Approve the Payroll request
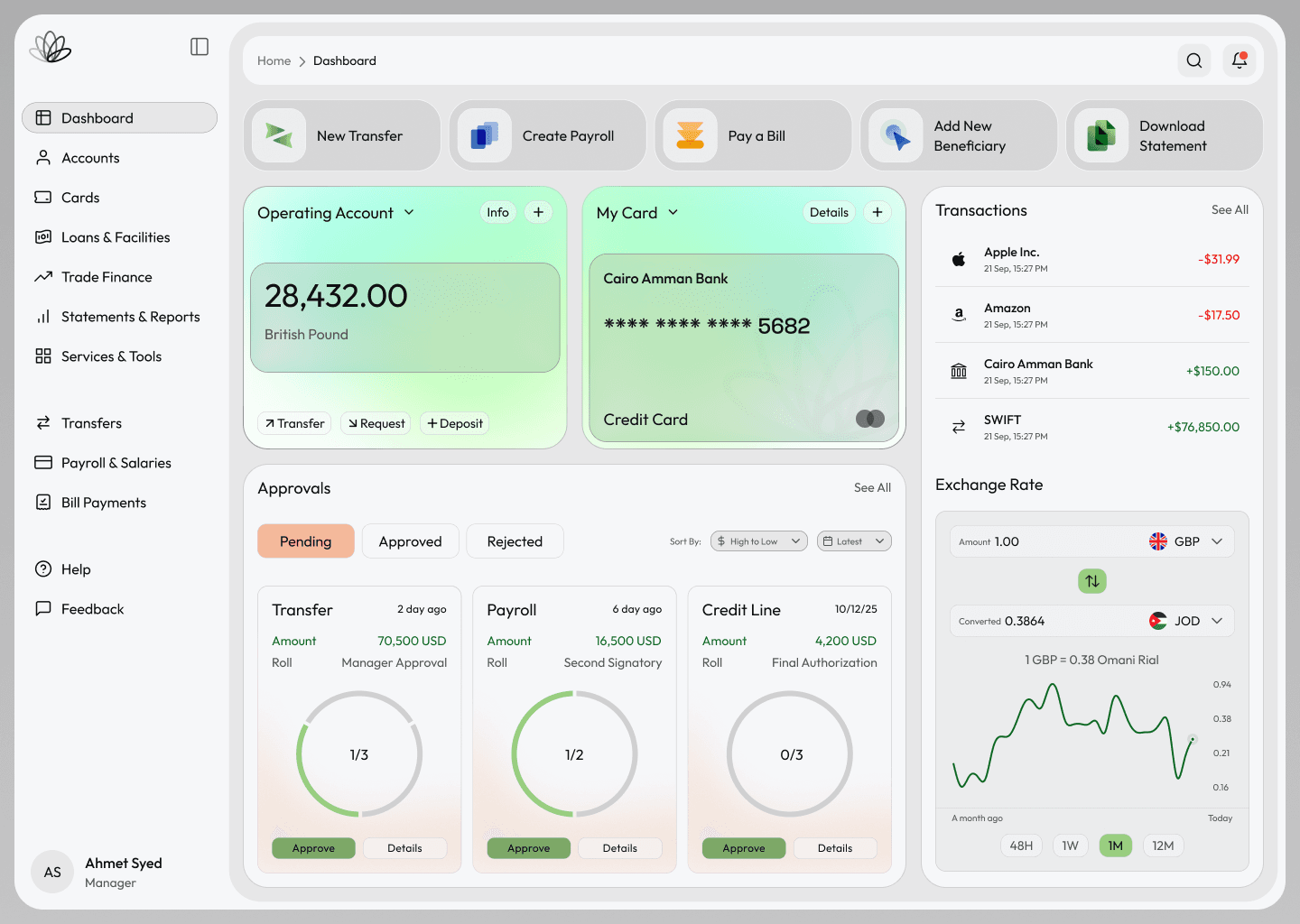Viewport: 1300px width, 924px height. click(x=528, y=848)
